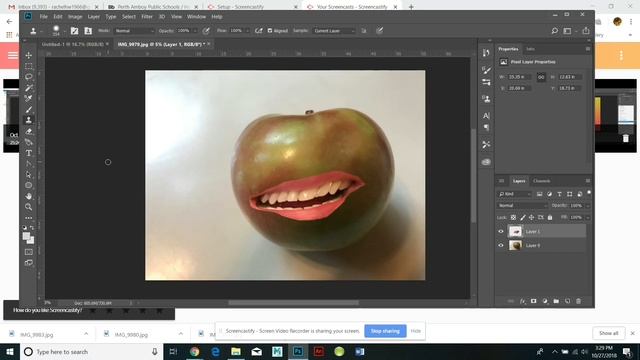Viewport: 640px width, 360px height.
Task: Select the Eraser tool
Action: coord(29,131)
